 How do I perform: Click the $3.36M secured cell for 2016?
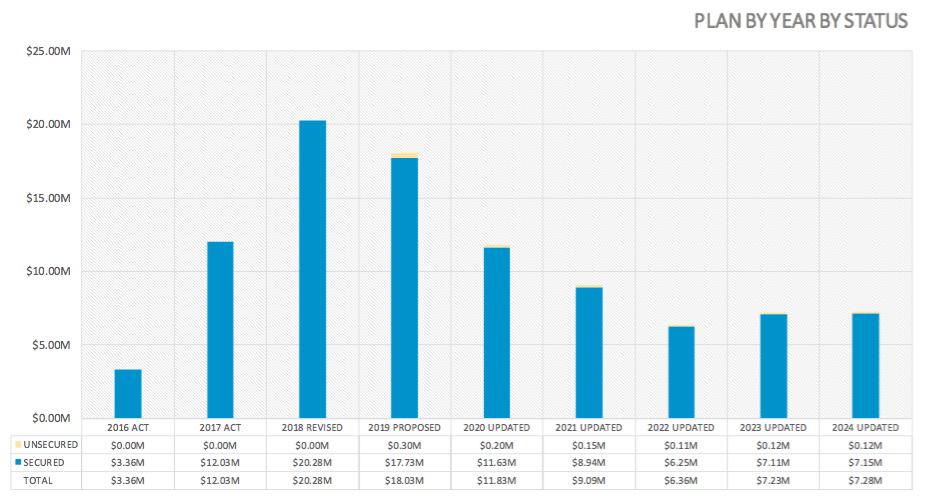(x=127, y=463)
